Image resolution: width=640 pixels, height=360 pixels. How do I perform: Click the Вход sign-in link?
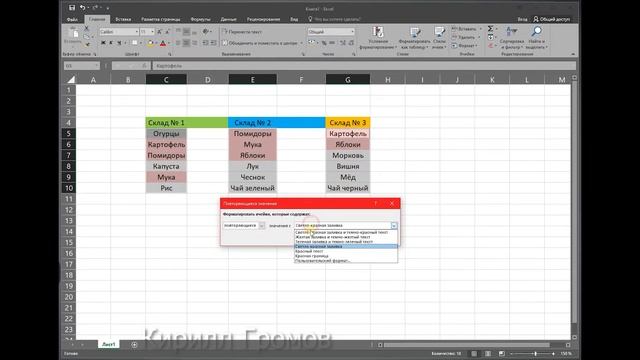pyautogui.click(x=522, y=19)
